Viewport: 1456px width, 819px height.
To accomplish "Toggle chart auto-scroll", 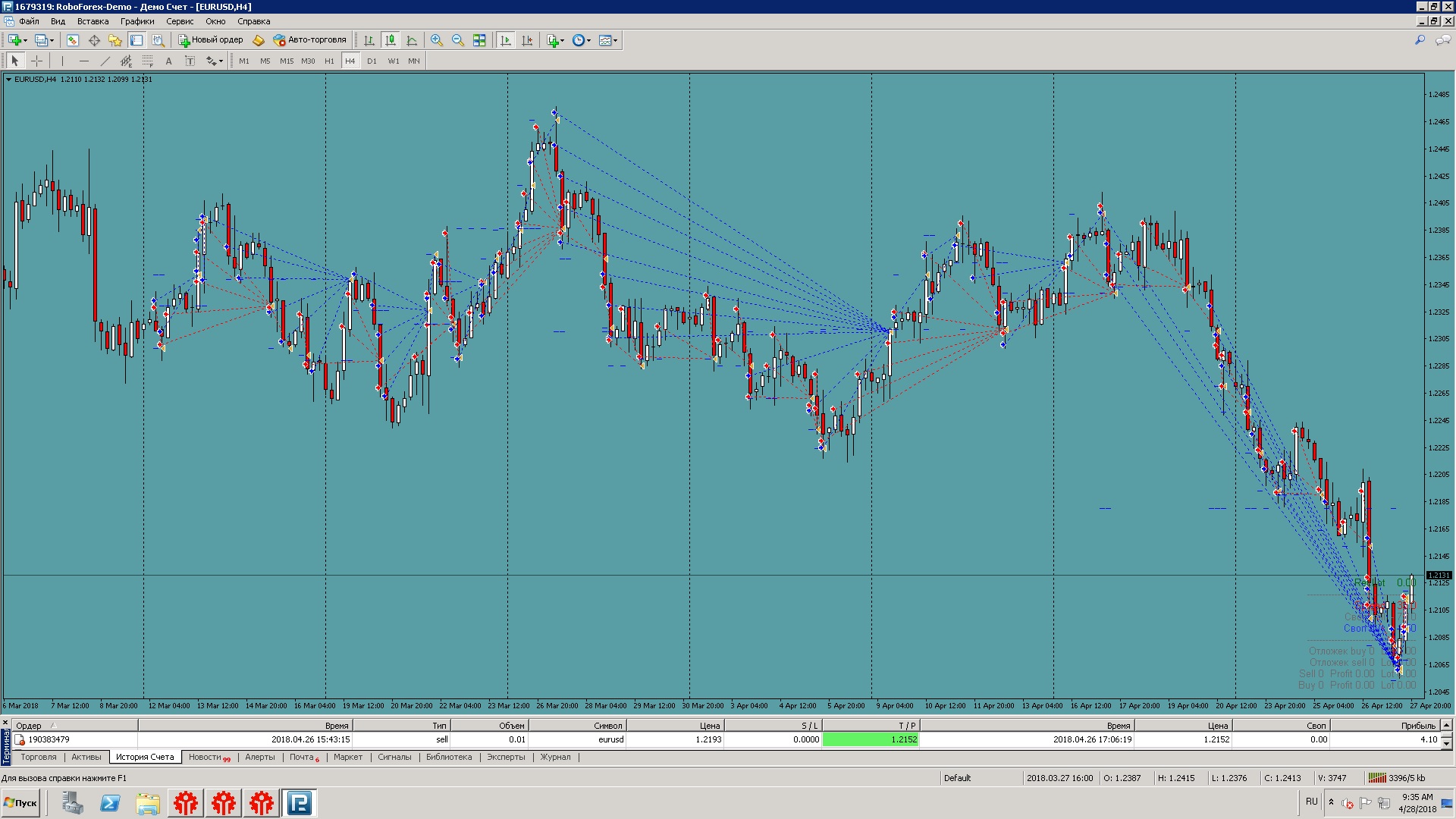I will click(506, 40).
